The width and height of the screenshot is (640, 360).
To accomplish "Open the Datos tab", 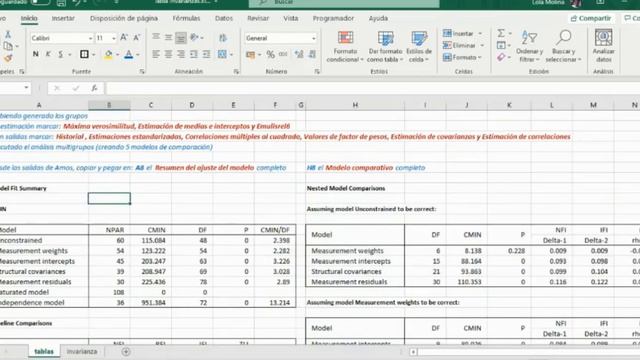I will click(224, 18).
